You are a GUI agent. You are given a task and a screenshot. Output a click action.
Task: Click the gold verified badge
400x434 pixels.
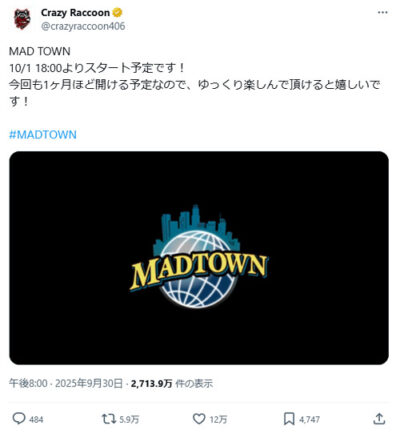[x=117, y=13]
